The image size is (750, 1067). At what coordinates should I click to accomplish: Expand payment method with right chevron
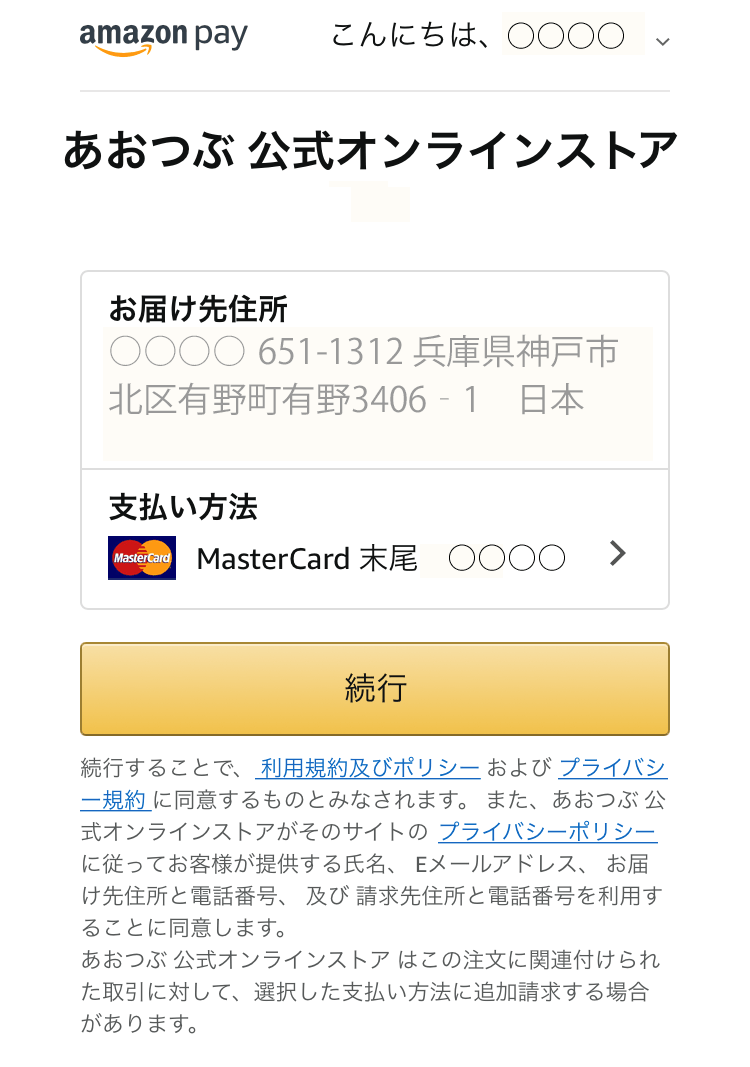pos(617,553)
